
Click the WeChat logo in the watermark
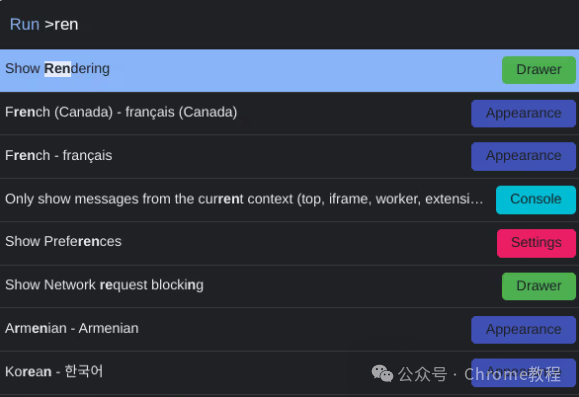(382, 373)
